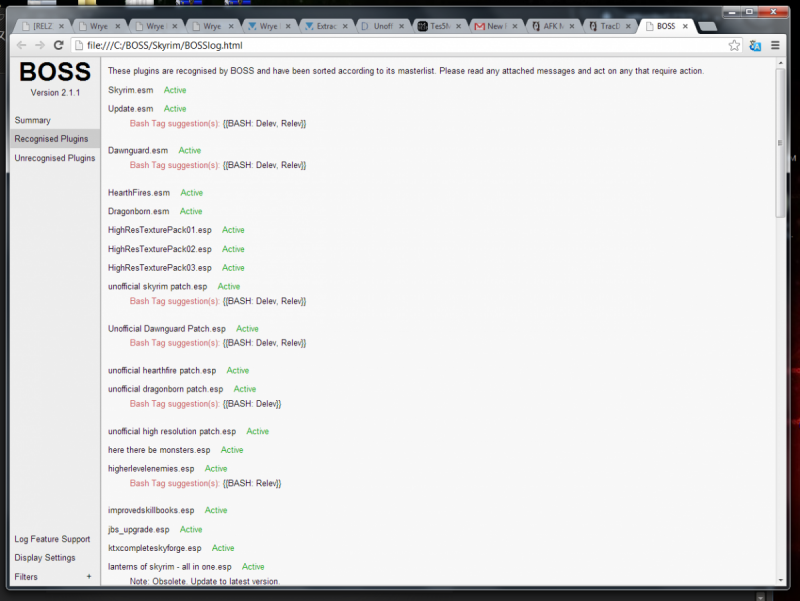This screenshot has height=601, width=800.
Task: Click the here there be monsters.esp entry
Action: coord(159,450)
